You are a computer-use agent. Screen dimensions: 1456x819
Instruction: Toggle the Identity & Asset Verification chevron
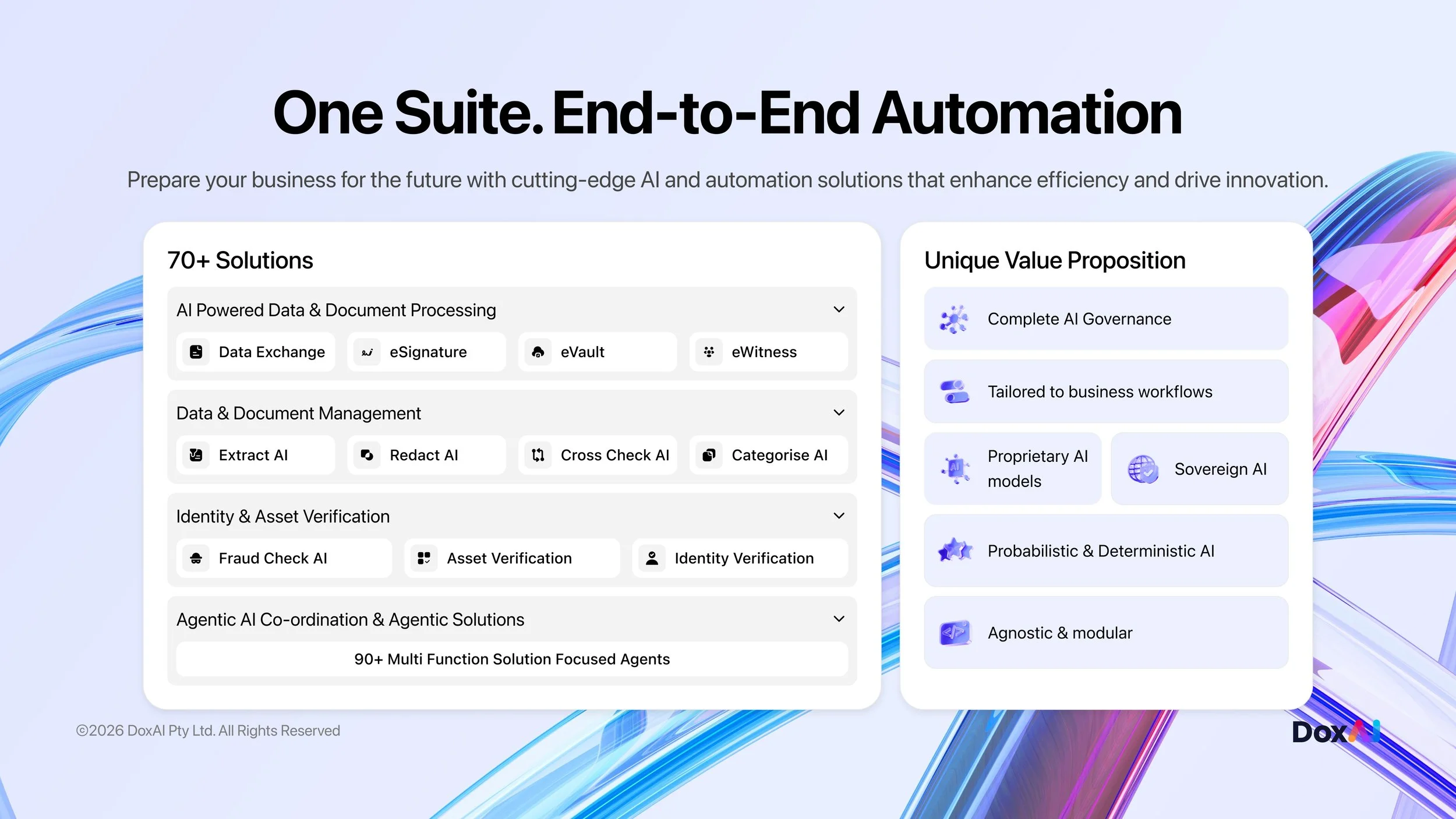pyautogui.click(x=839, y=516)
